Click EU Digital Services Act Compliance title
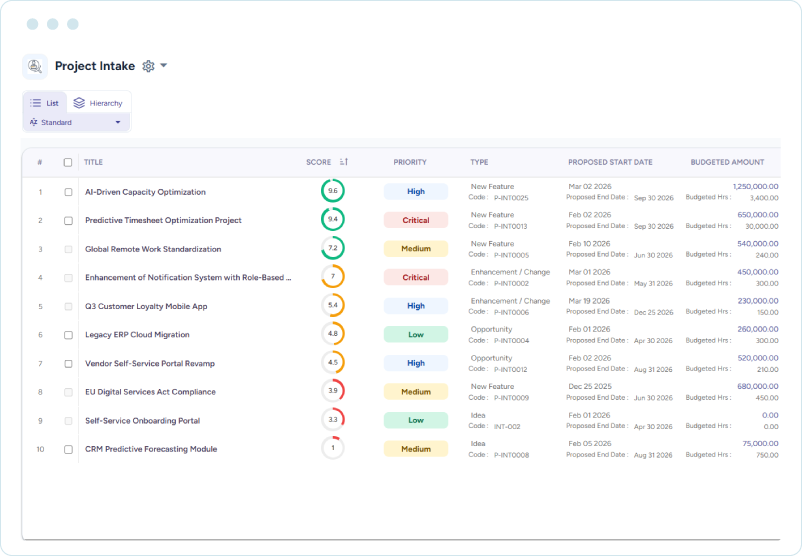Image resolution: width=802 pixels, height=556 pixels. pos(150,392)
